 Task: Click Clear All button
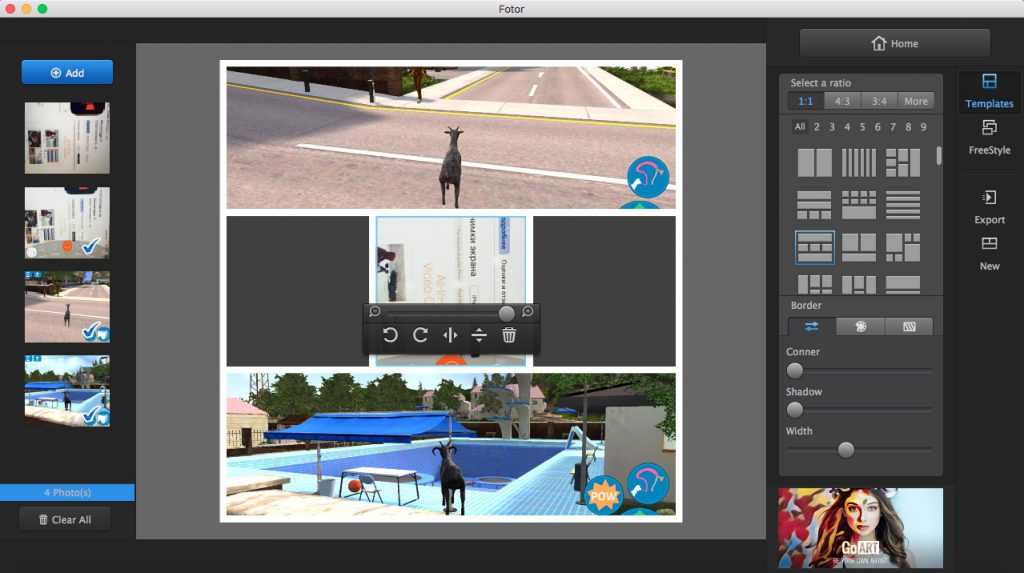pyautogui.click(x=65, y=519)
